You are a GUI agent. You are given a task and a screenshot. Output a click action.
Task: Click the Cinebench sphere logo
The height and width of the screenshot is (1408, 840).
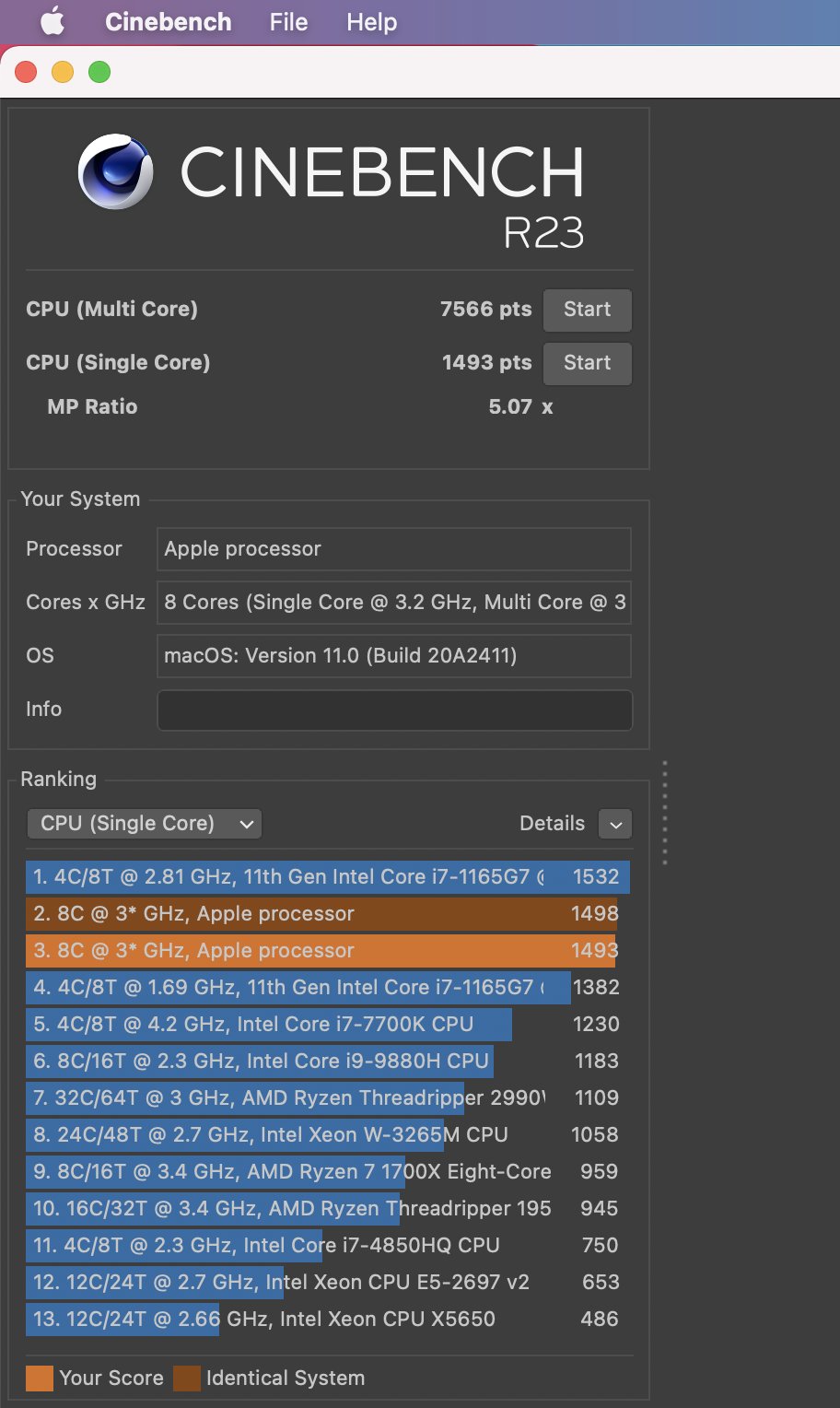pos(115,172)
